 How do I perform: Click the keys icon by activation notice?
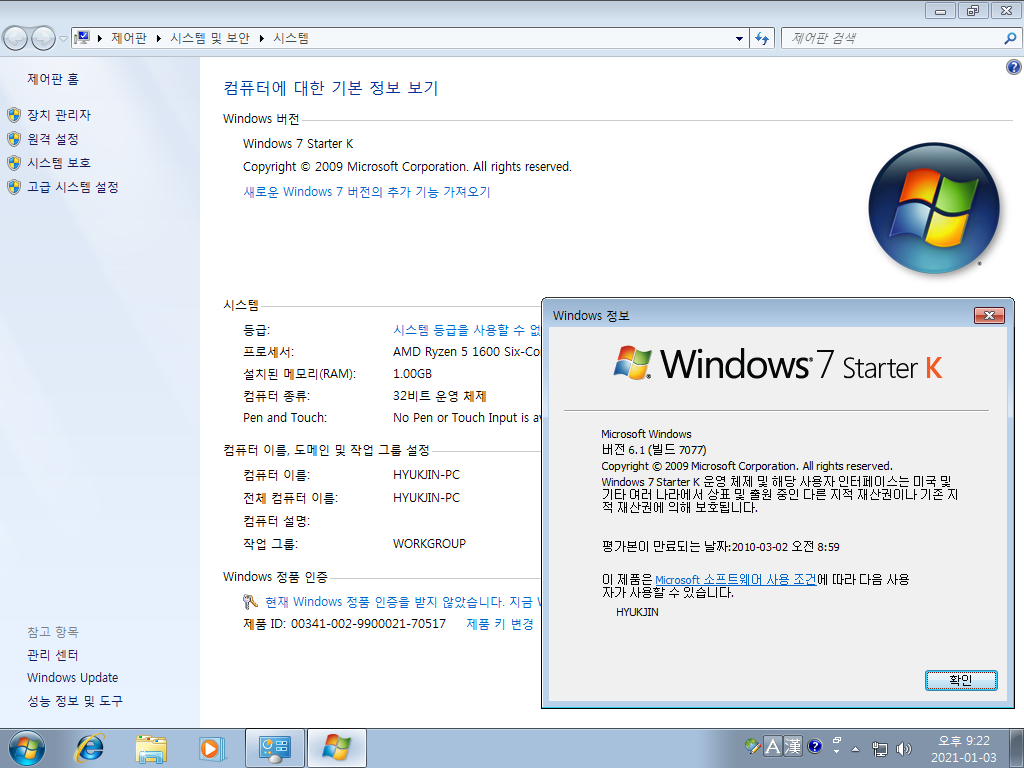(250, 601)
